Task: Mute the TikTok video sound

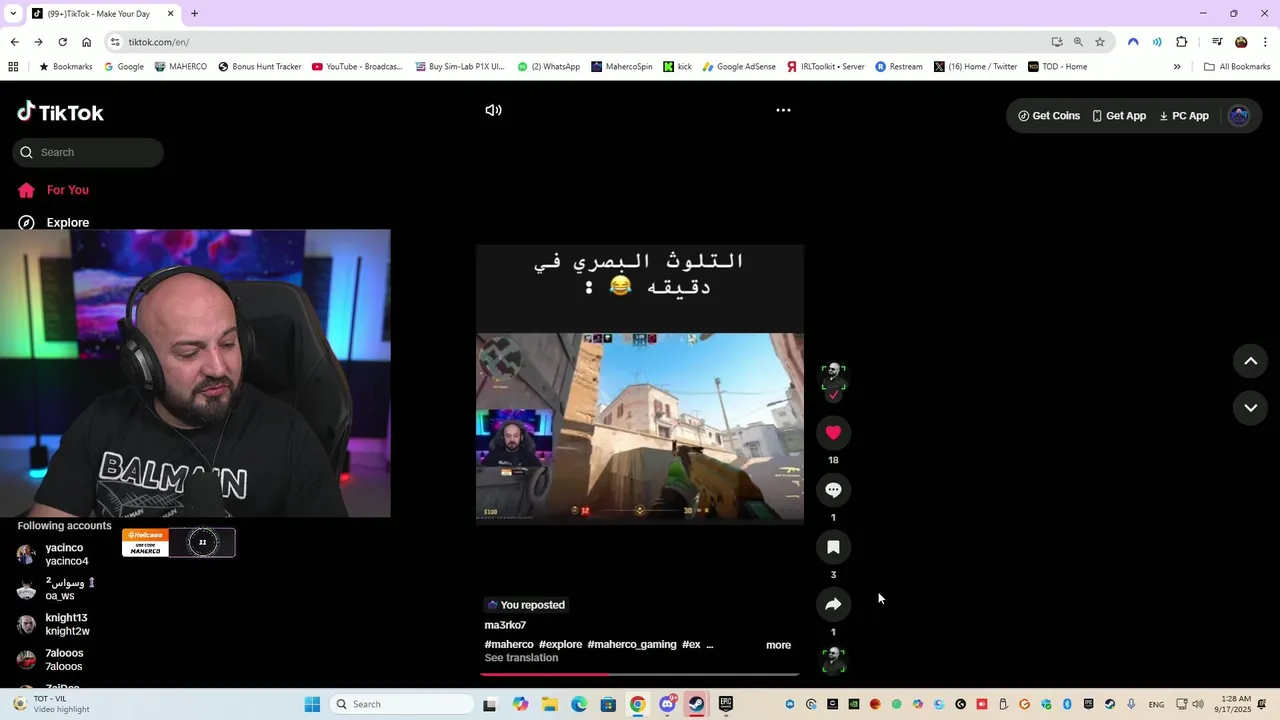Action: click(x=493, y=110)
